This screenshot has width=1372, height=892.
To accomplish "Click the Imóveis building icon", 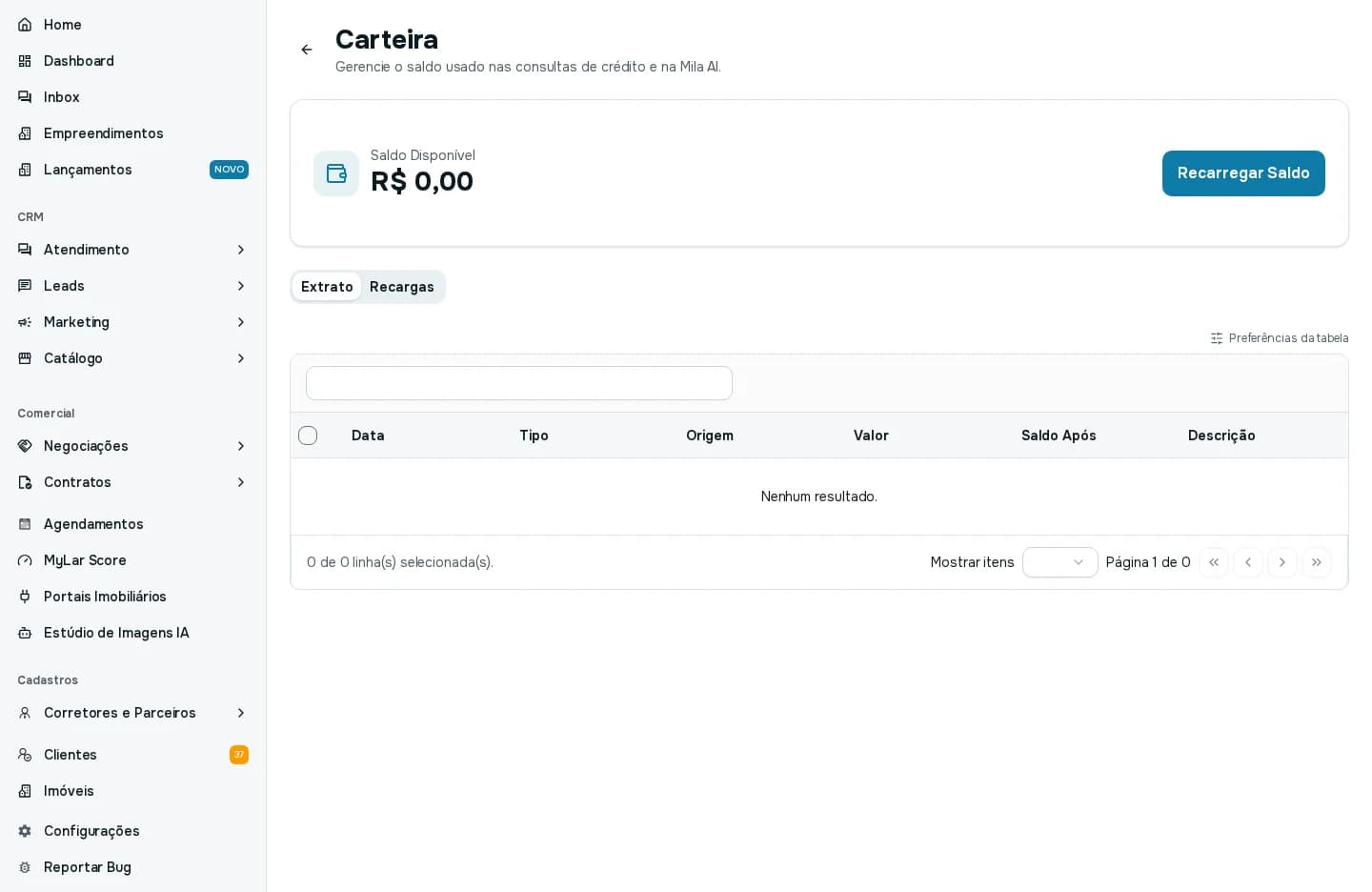I will (x=25, y=791).
